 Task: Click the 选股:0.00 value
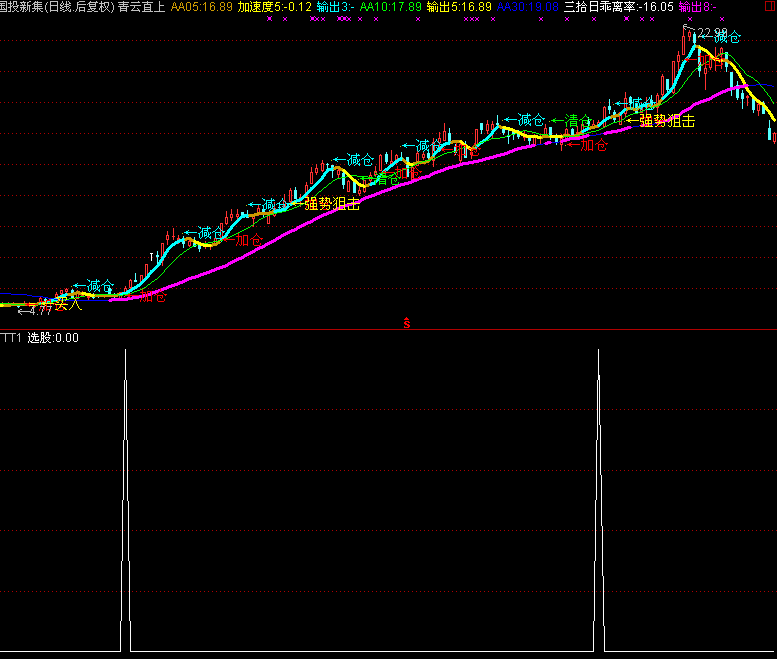(53, 338)
